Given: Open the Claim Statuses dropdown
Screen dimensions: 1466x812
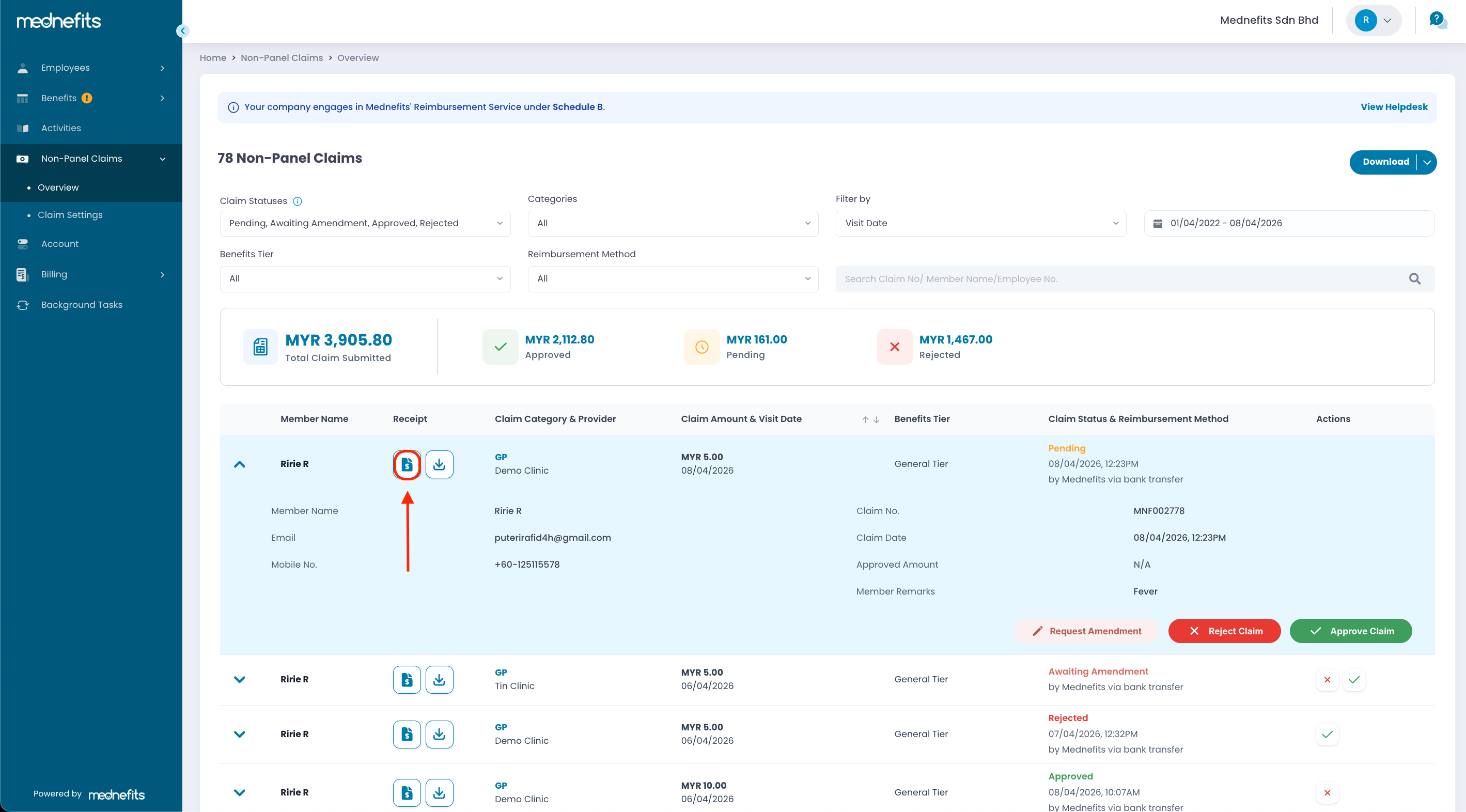Looking at the screenshot, I should pos(365,223).
